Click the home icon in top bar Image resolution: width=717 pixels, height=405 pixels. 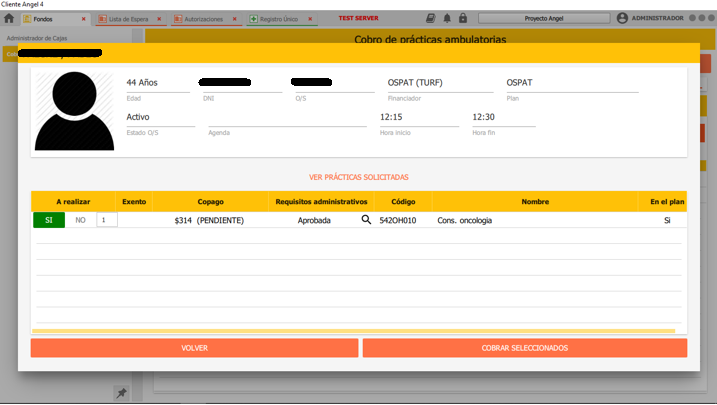click(9, 19)
